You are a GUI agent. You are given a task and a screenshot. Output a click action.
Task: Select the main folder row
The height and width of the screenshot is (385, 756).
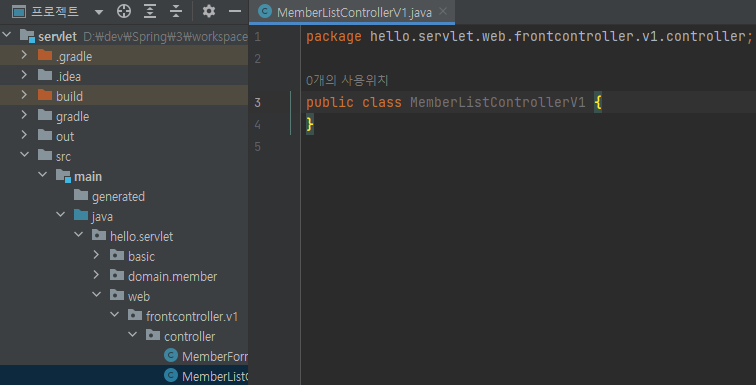pos(124,176)
